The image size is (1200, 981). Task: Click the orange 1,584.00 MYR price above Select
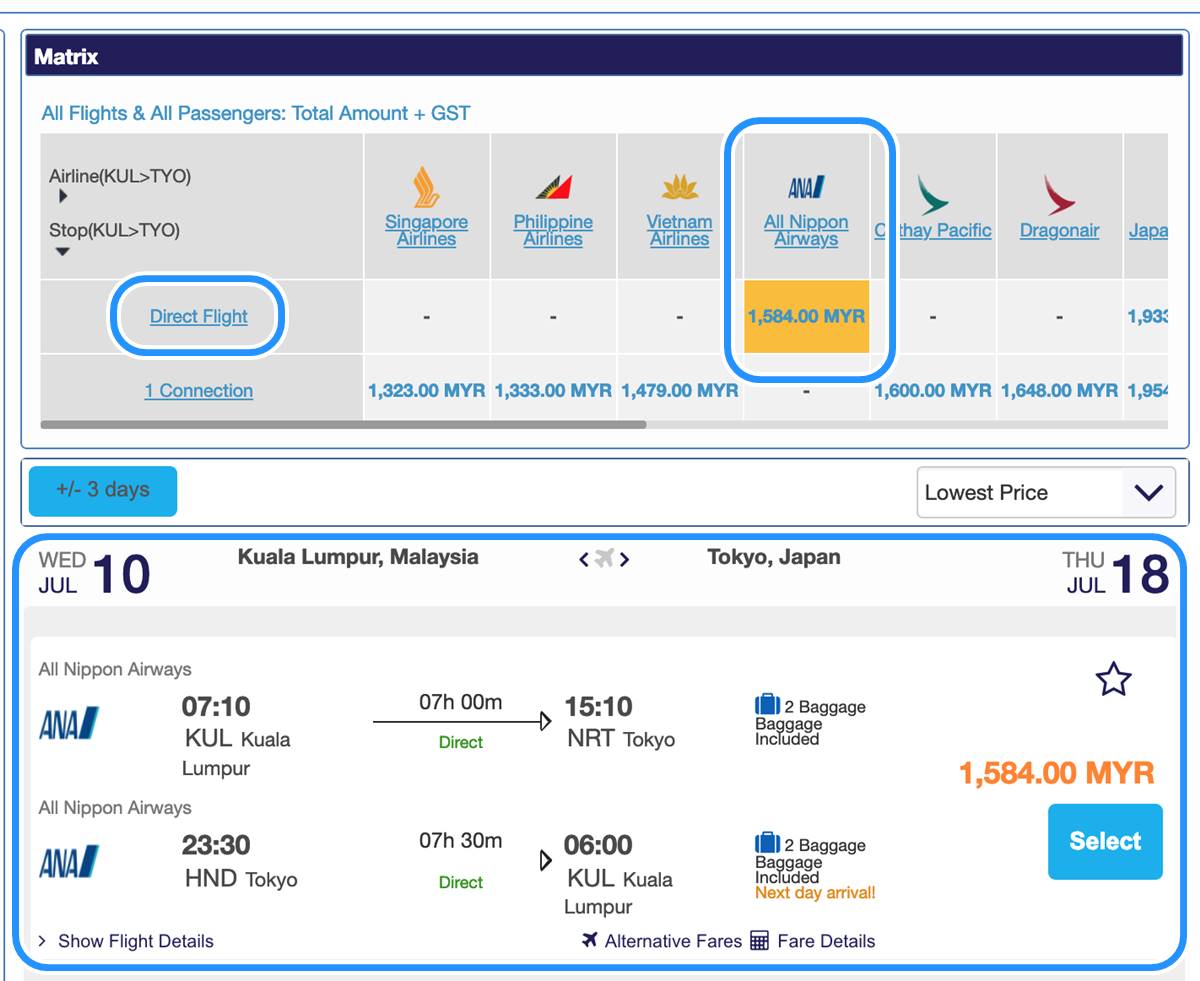(x=1057, y=773)
